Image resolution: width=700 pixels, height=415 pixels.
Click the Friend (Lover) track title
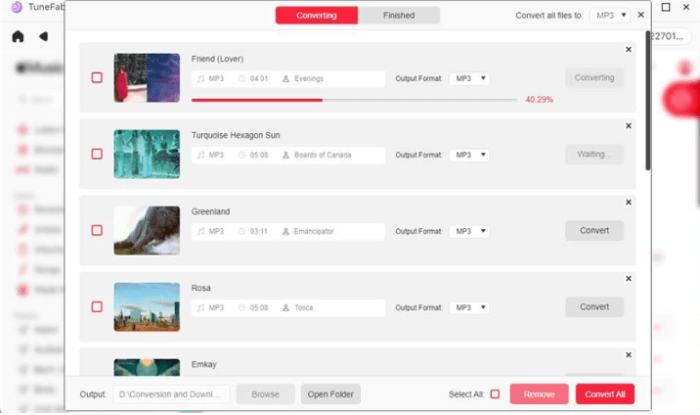click(217, 59)
